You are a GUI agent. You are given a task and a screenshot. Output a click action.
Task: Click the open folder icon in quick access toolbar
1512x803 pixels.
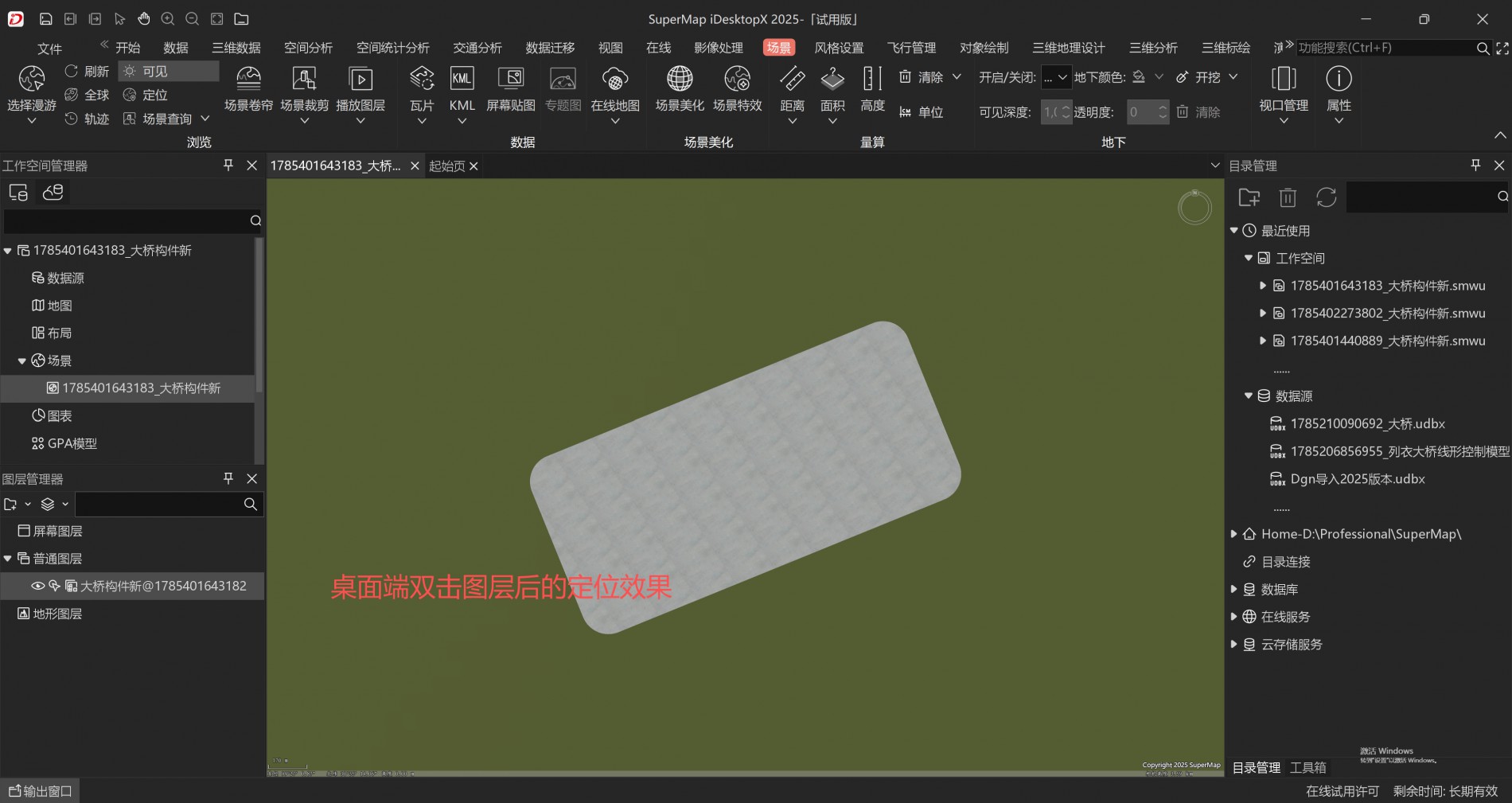click(241, 19)
